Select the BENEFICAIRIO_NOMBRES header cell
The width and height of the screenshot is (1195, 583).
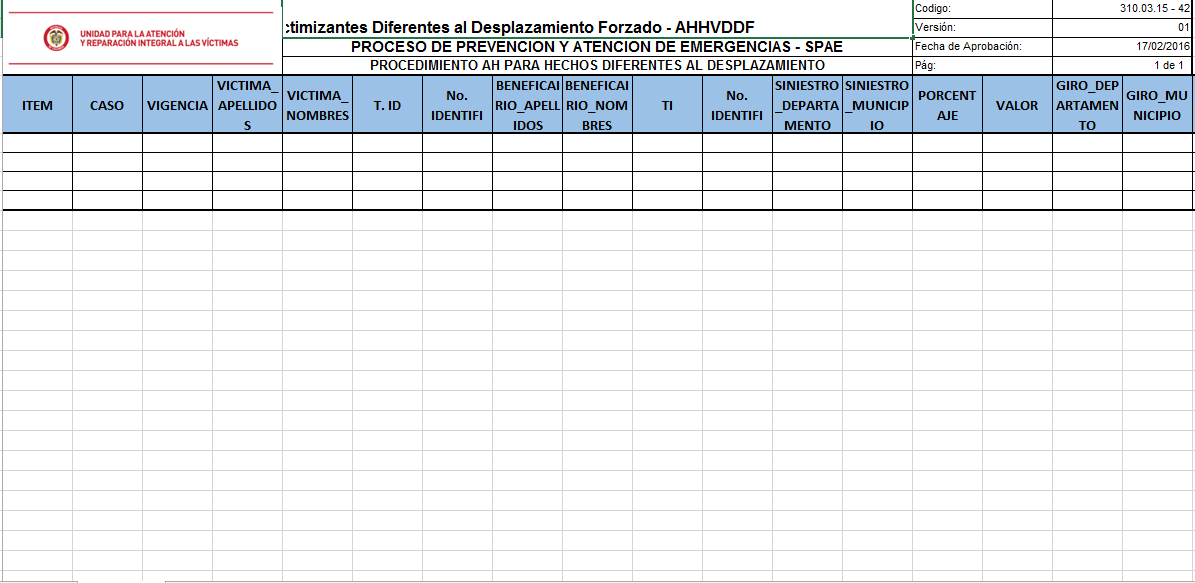pyautogui.click(x=597, y=105)
